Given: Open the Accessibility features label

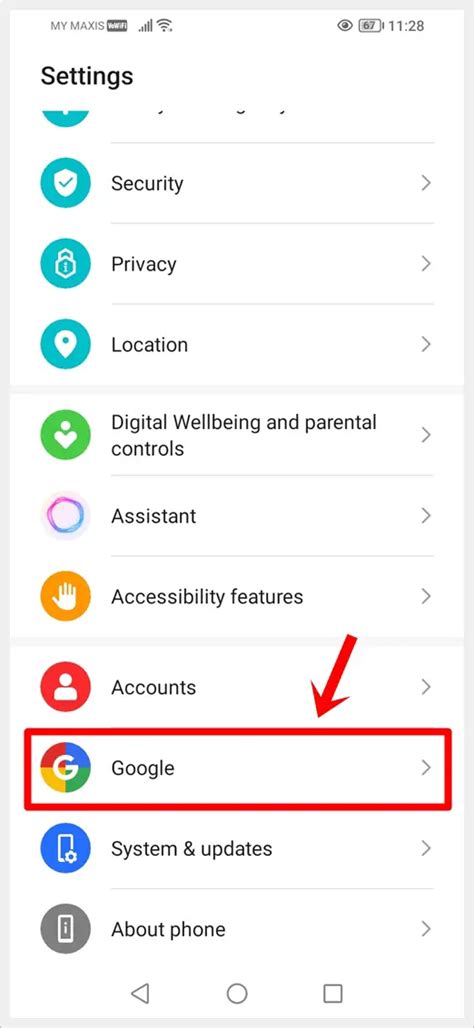Looking at the screenshot, I should click(x=207, y=597).
